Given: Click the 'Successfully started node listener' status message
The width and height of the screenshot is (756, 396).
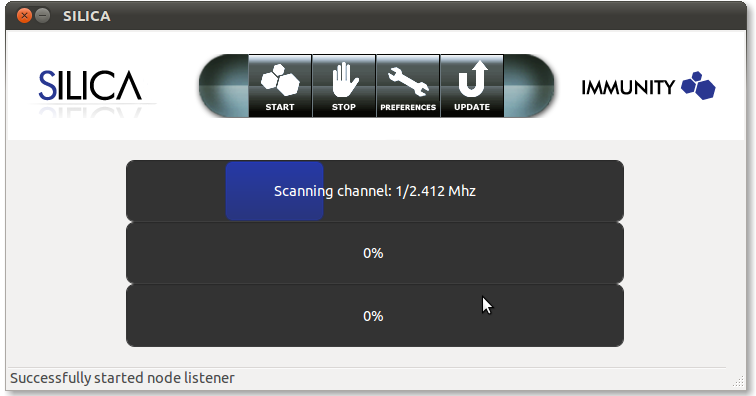Looking at the screenshot, I should 122,378.
